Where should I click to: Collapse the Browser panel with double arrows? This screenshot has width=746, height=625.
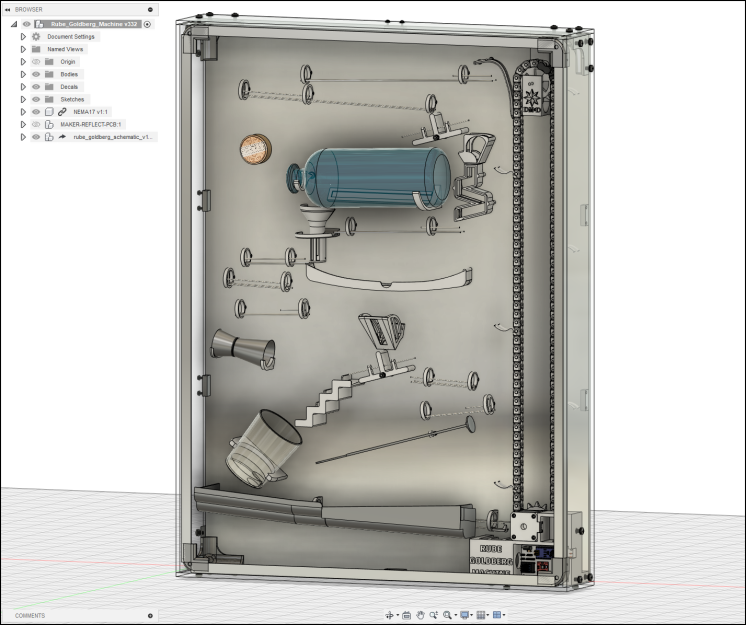8,10
